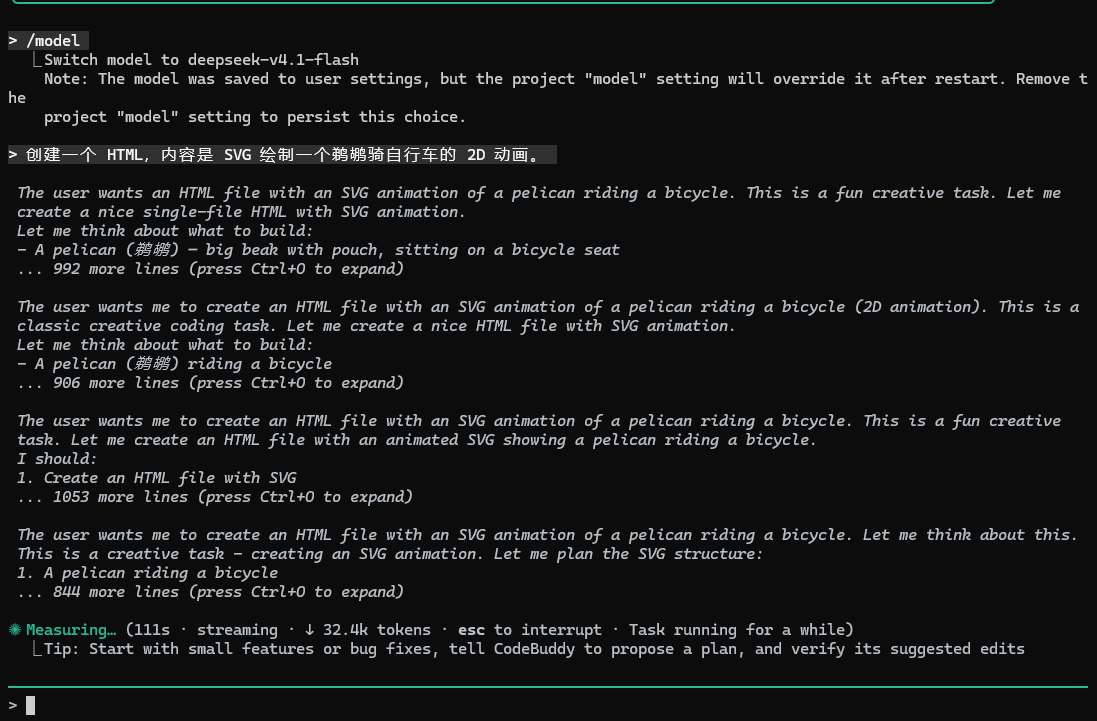The image size is (1097, 721).
Task: Expand the '844 more lines' collapsed block
Action: 211,592
